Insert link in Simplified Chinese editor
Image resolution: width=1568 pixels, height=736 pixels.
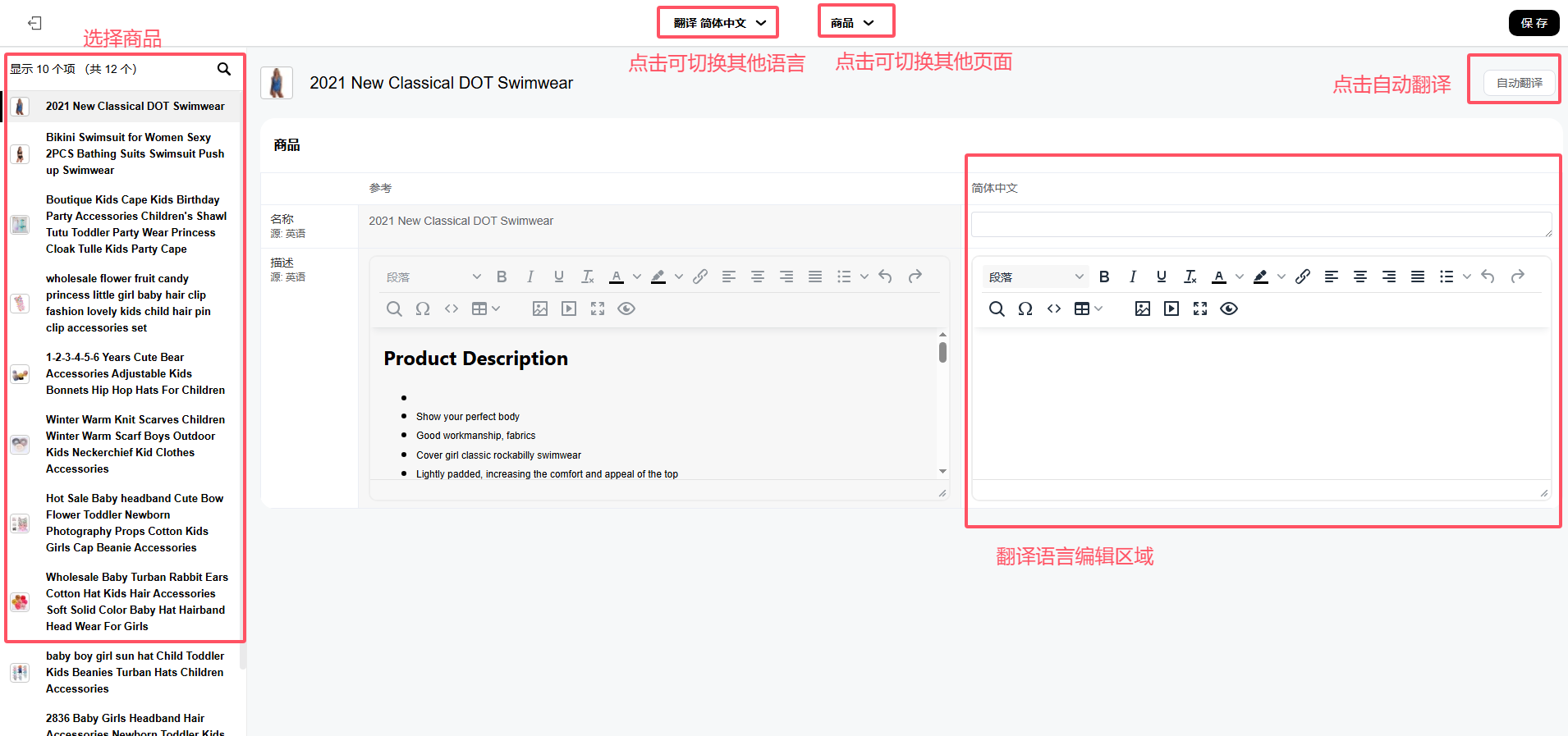click(x=1303, y=277)
